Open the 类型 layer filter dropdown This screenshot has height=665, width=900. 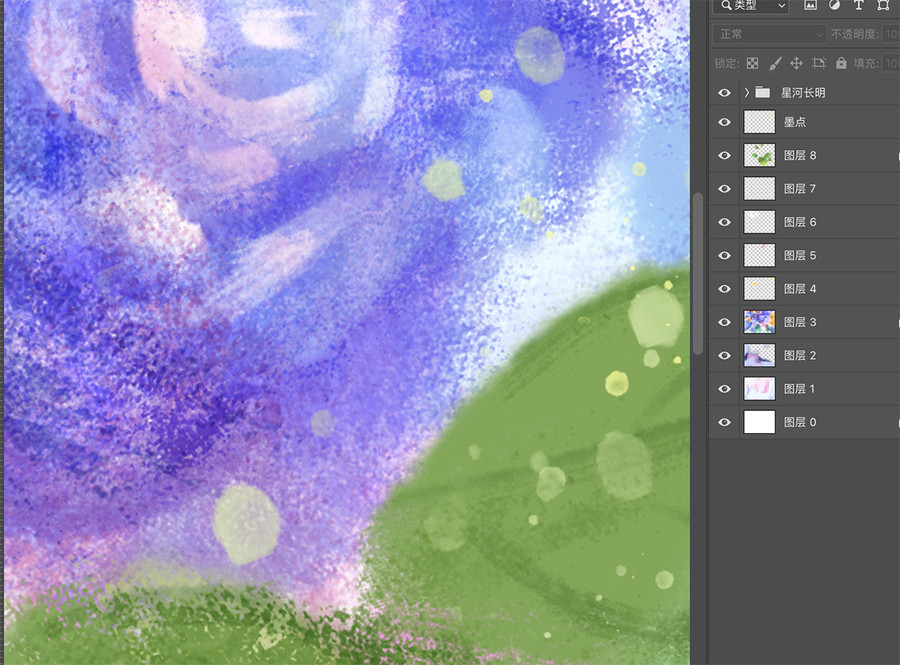751,6
